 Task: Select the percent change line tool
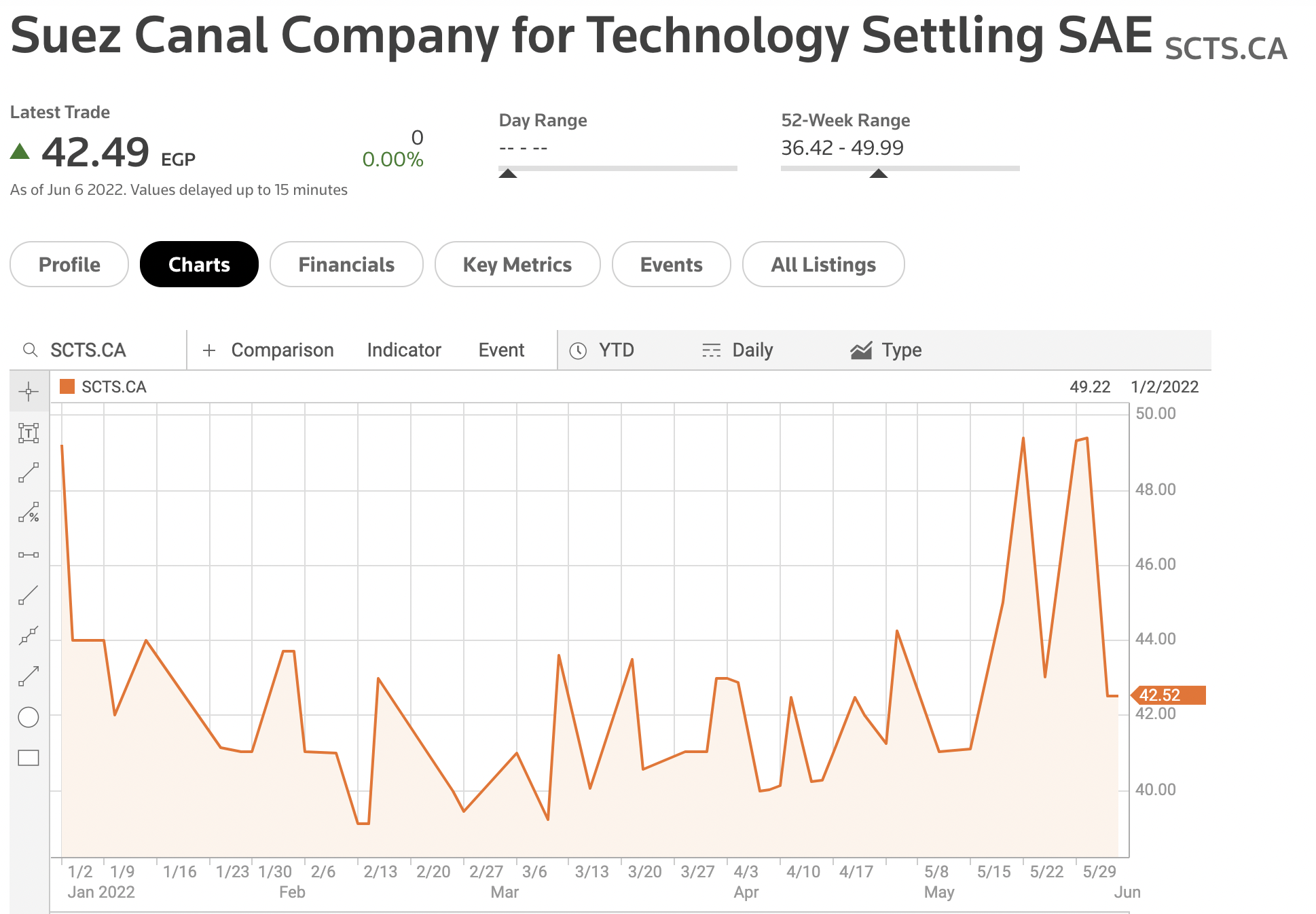tap(29, 513)
